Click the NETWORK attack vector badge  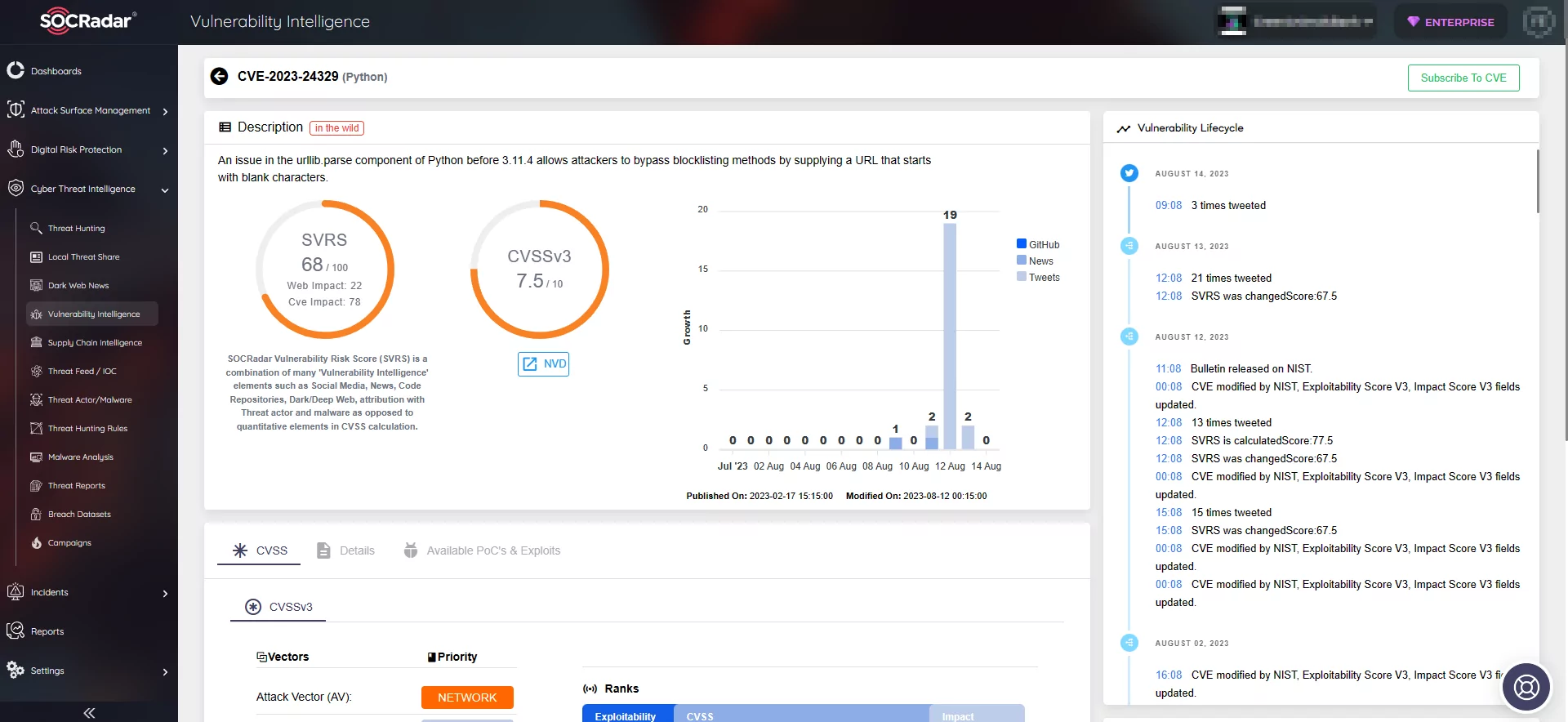[x=467, y=697]
